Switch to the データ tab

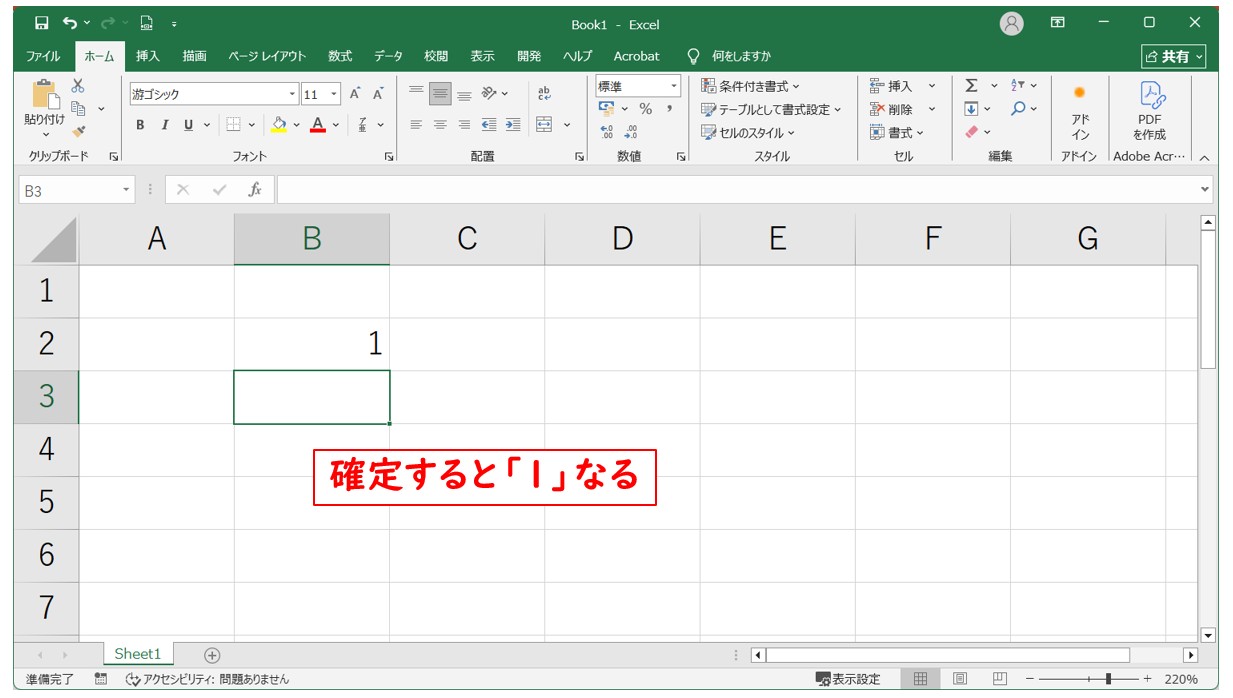388,56
